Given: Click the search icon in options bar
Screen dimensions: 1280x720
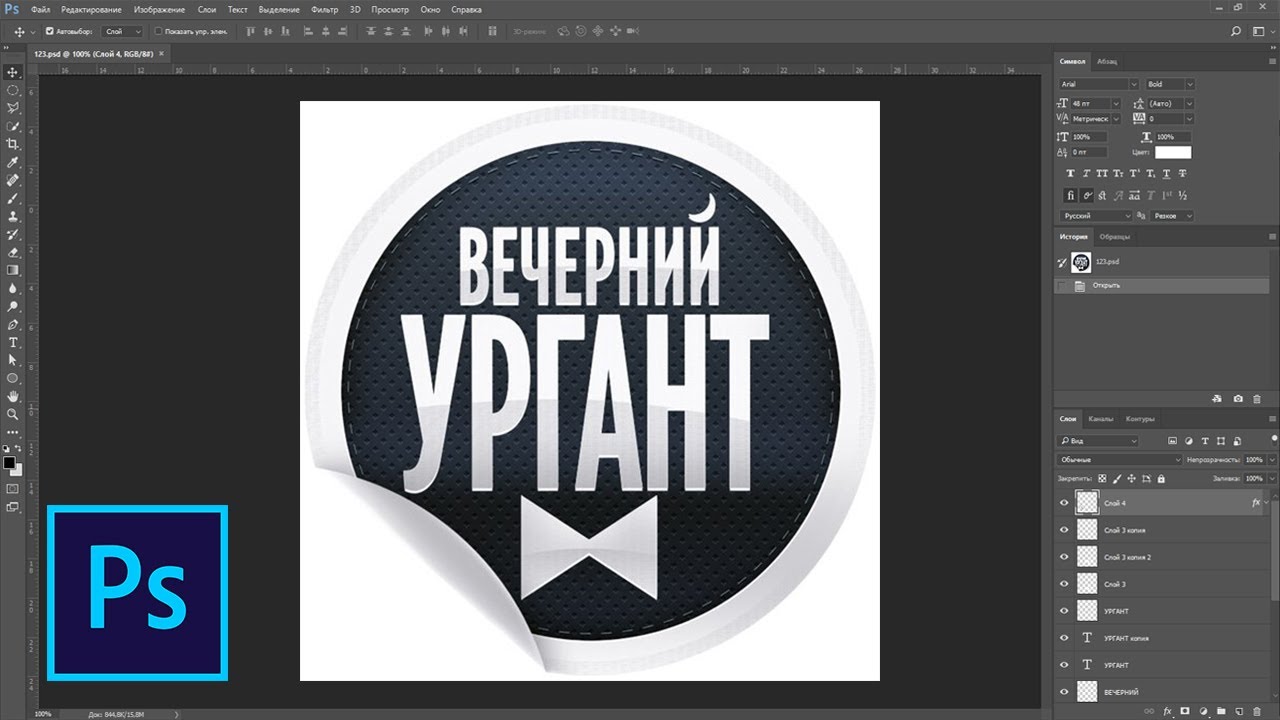Looking at the screenshot, I should pyautogui.click(x=1236, y=31).
